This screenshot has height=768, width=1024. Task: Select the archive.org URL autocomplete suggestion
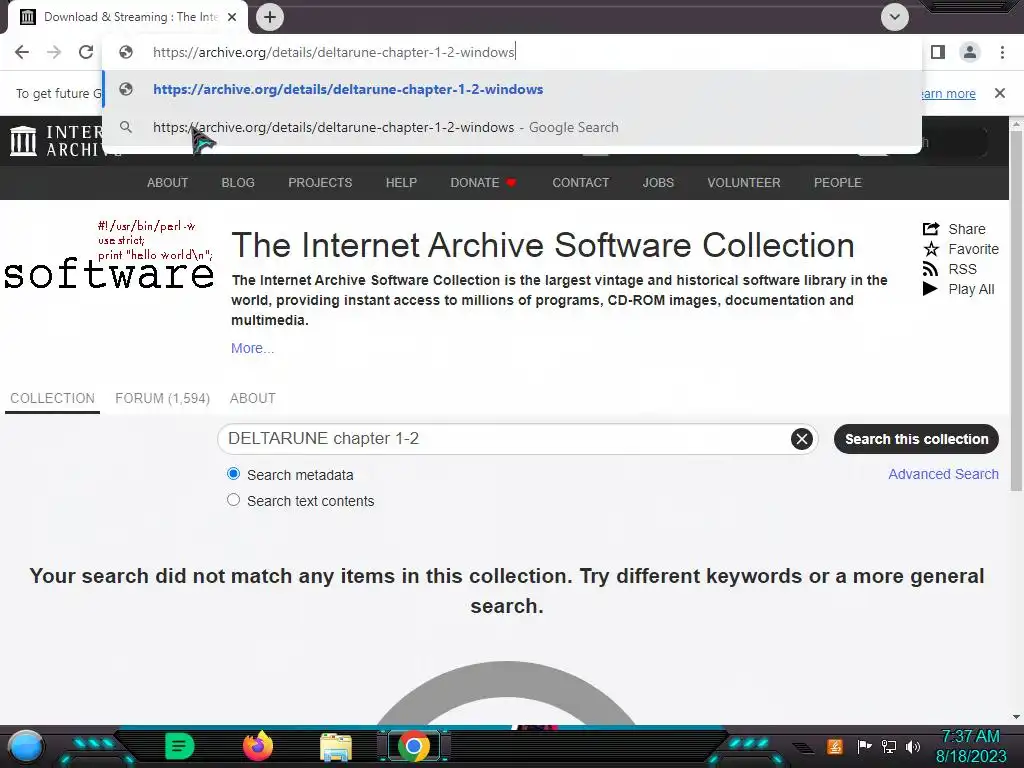click(x=512, y=89)
